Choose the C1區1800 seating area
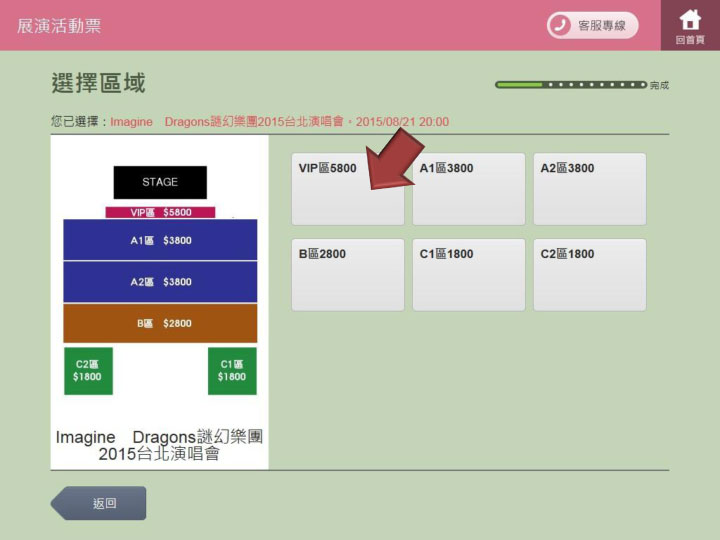Image resolution: width=720 pixels, height=540 pixels. (469, 275)
